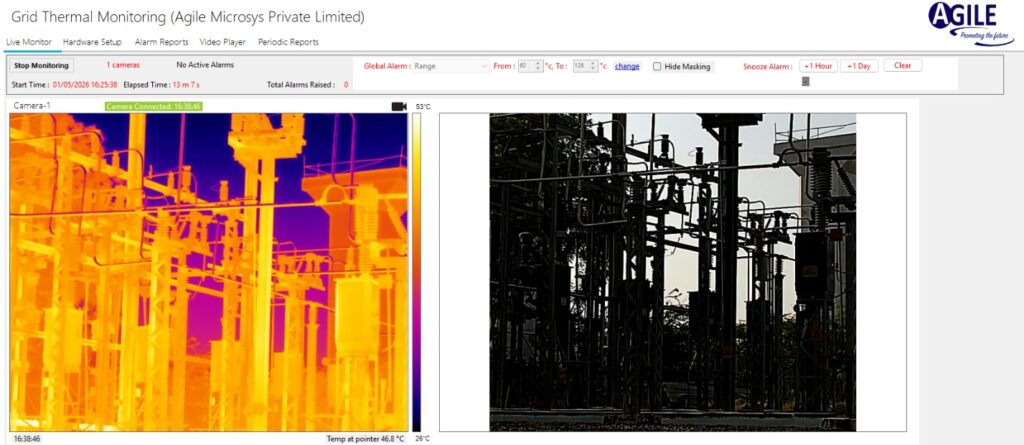The width and height of the screenshot is (1024, 445).
Task: Click the Clear snooze button
Action: pyautogui.click(x=903, y=65)
